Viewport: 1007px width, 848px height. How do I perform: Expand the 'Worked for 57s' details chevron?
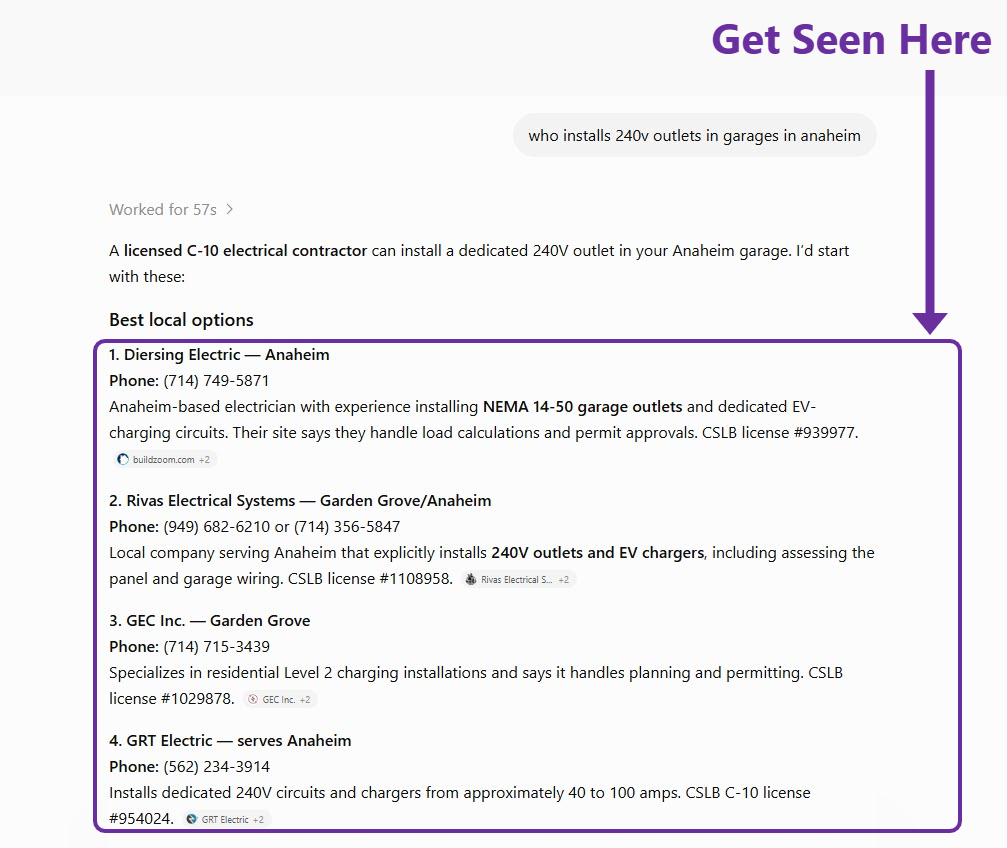point(229,209)
